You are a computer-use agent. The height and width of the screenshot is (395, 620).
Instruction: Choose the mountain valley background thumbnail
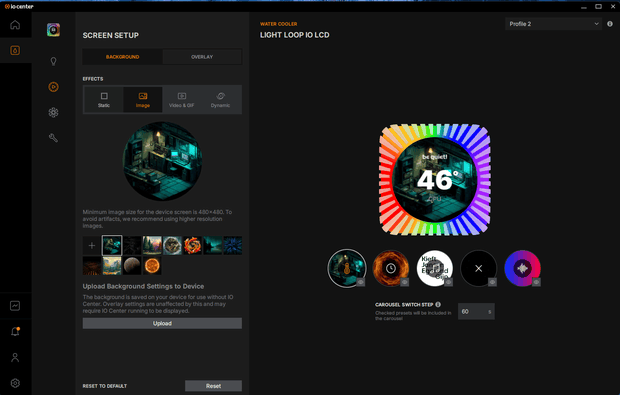click(x=112, y=266)
